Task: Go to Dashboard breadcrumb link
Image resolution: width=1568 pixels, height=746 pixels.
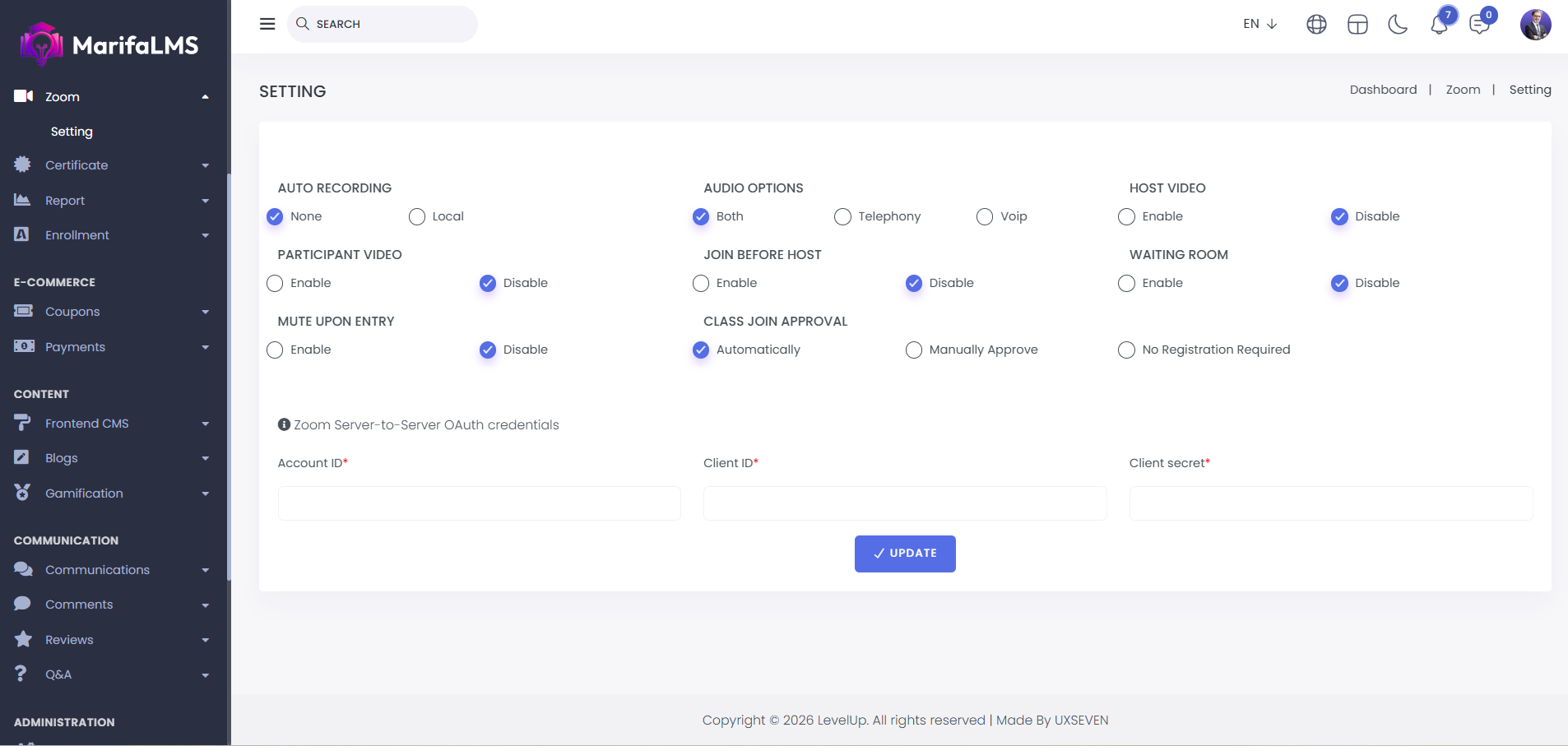Action: click(x=1383, y=90)
